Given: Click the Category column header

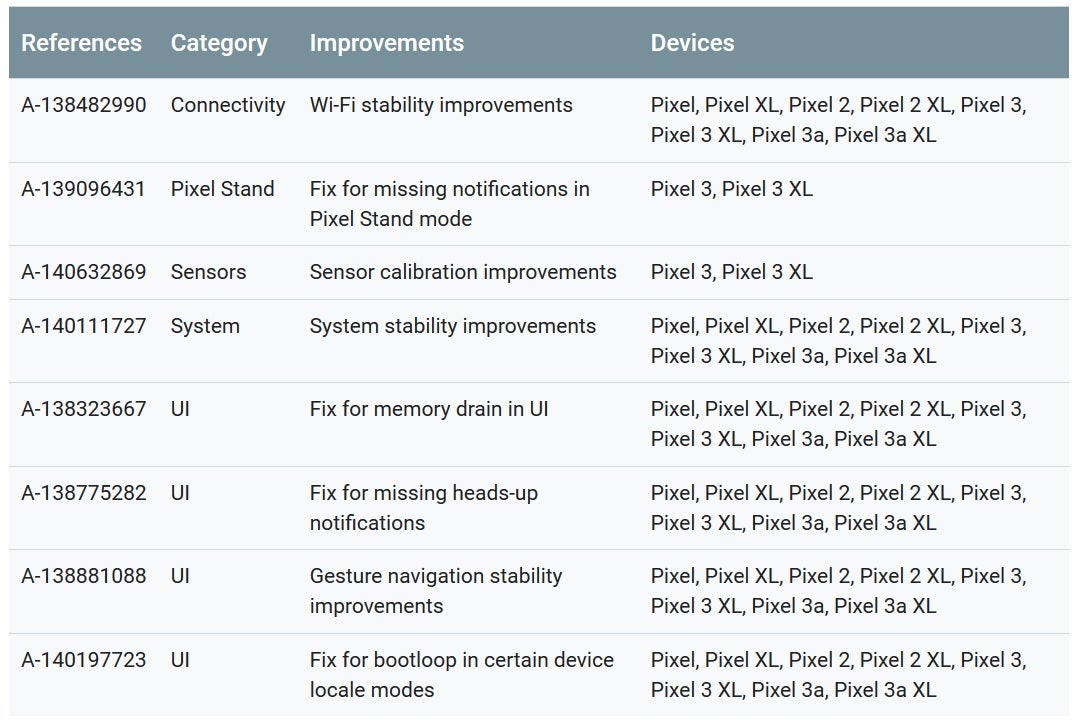Looking at the screenshot, I should click(x=219, y=43).
